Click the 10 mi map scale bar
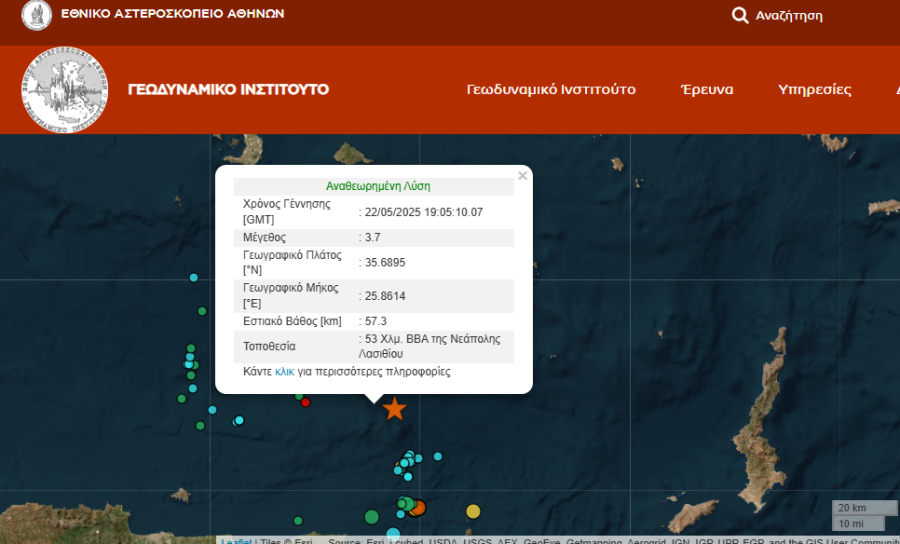900x544 pixels. click(x=859, y=523)
